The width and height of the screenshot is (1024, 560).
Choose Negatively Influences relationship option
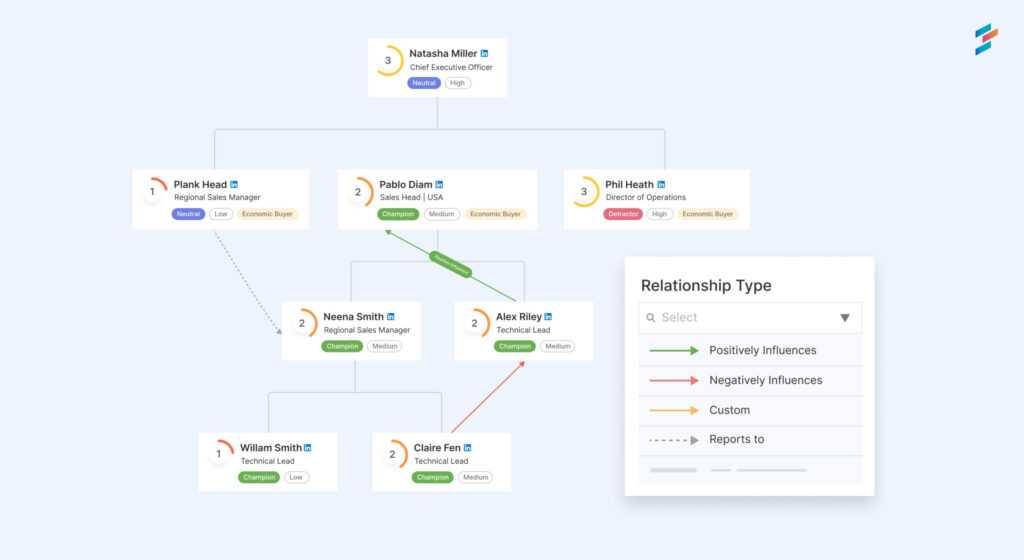point(750,381)
